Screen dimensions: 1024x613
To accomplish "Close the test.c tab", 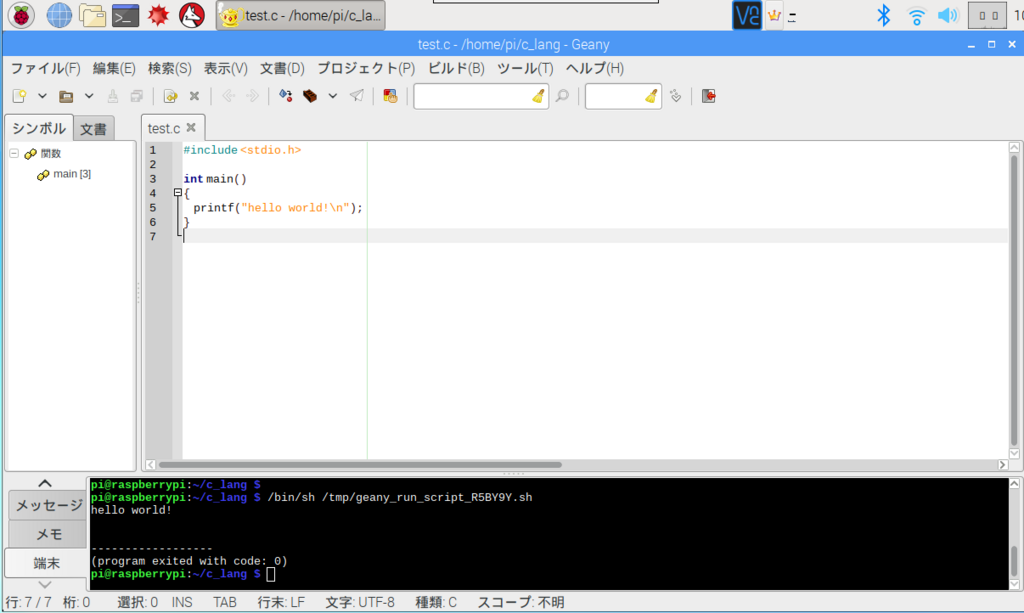I will click(x=191, y=128).
